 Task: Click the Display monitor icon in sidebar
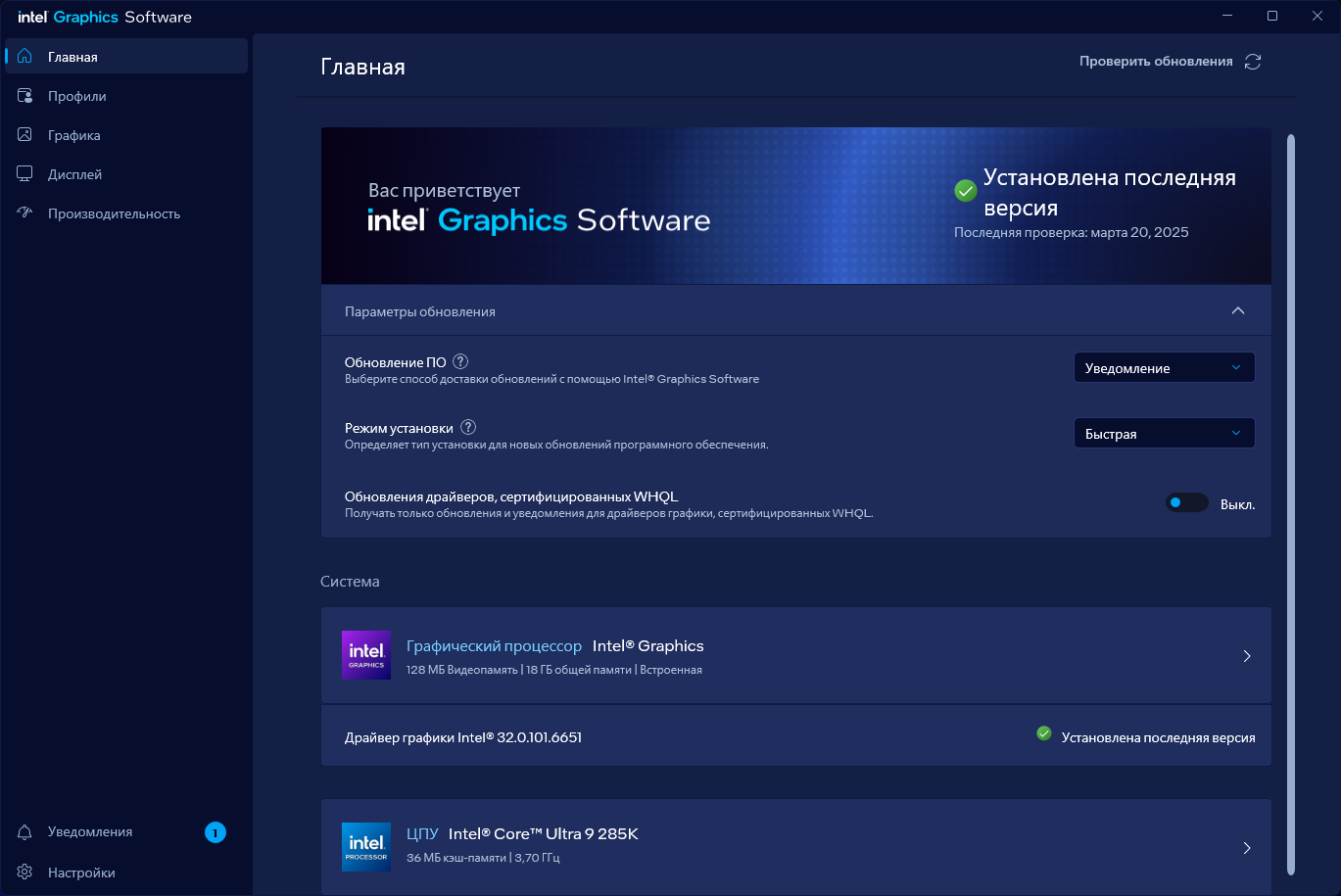coord(25,174)
